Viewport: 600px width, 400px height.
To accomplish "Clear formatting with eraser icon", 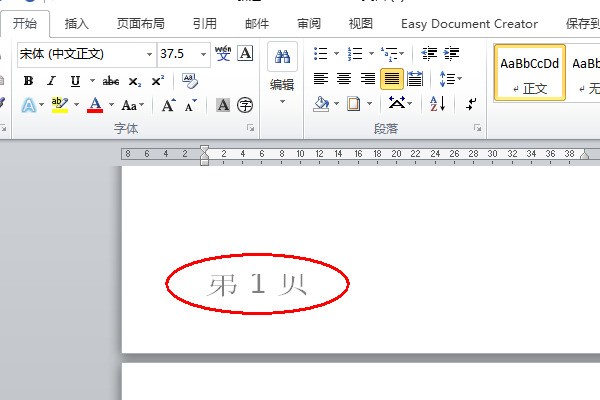I will click(x=189, y=81).
